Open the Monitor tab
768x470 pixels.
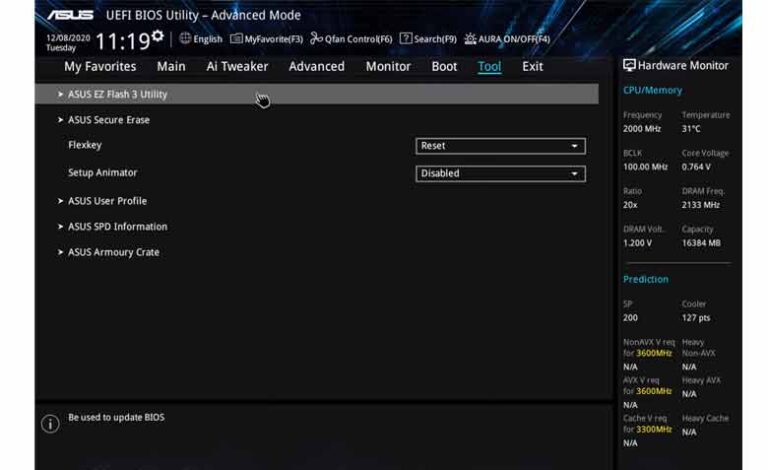pyautogui.click(x=388, y=67)
